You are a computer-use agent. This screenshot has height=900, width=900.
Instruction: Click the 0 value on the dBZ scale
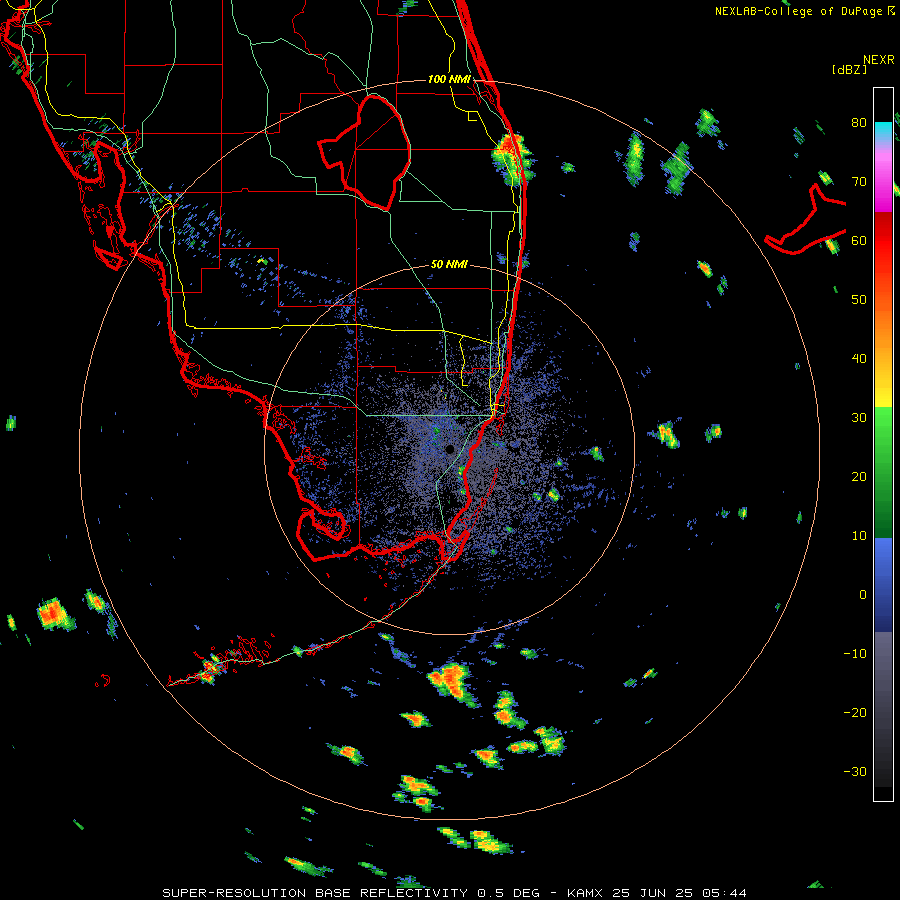pos(863,595)
